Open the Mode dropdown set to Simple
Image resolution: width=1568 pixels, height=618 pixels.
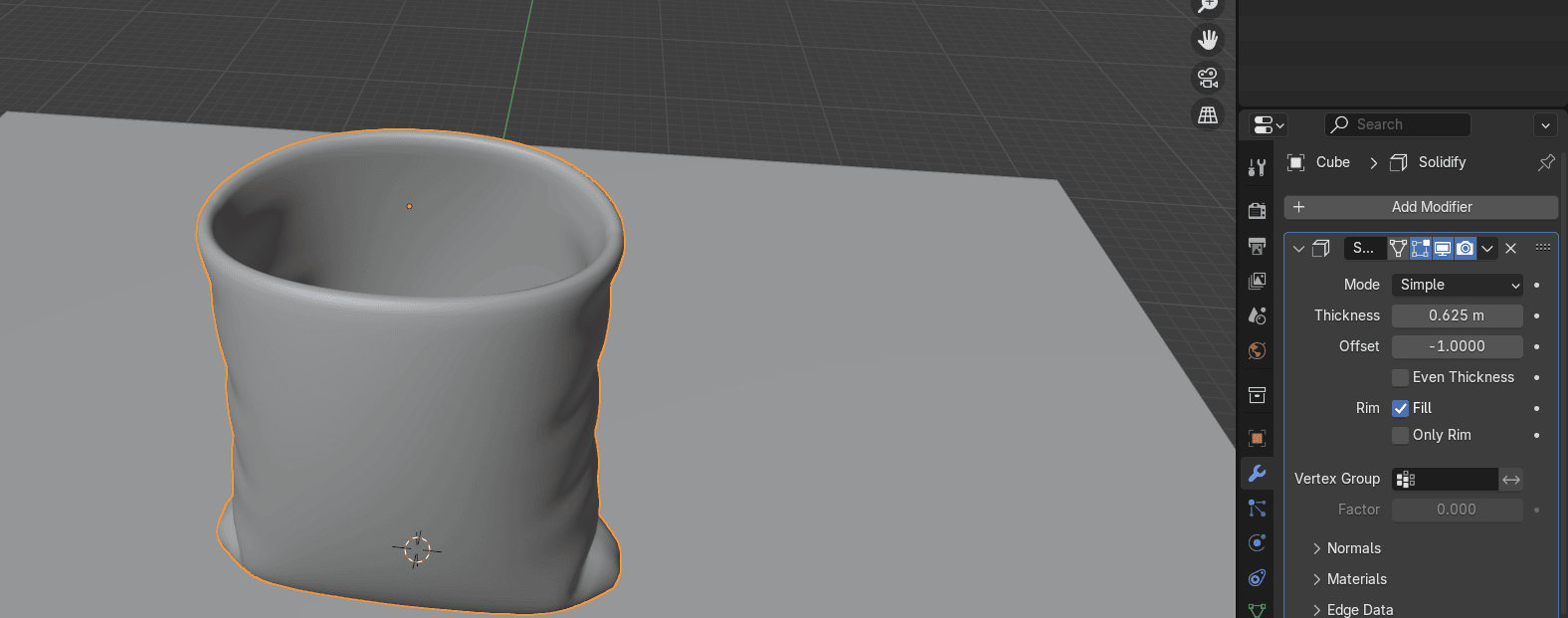point(1458,285)
